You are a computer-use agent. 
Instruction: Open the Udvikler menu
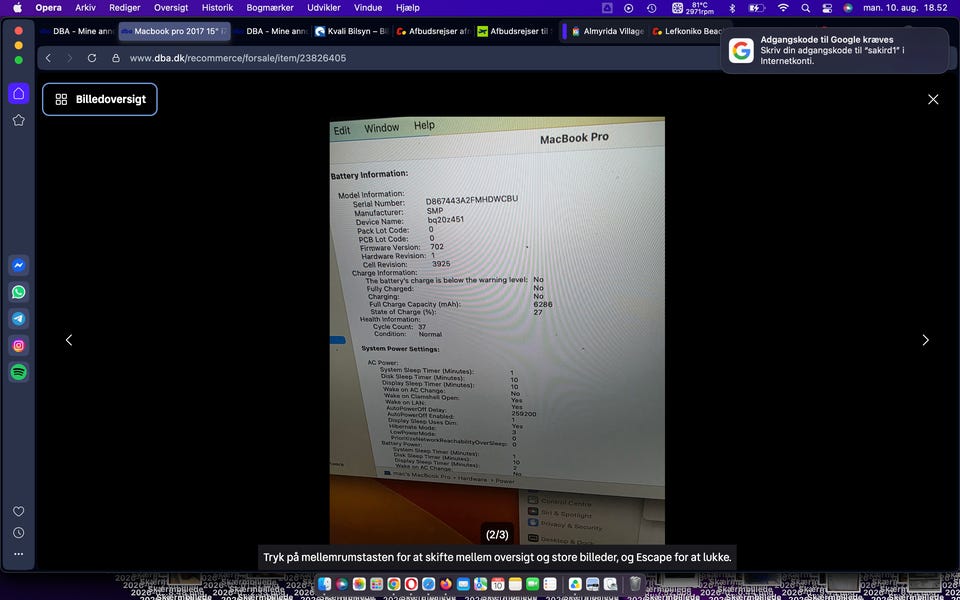pos(326,8)
